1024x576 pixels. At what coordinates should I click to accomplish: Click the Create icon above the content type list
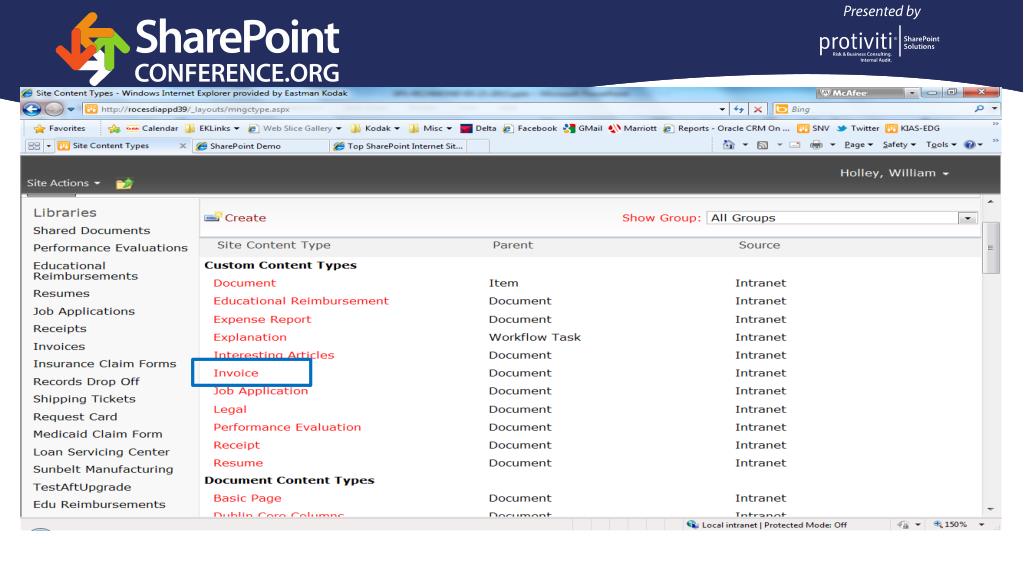[x=212, y=217]
